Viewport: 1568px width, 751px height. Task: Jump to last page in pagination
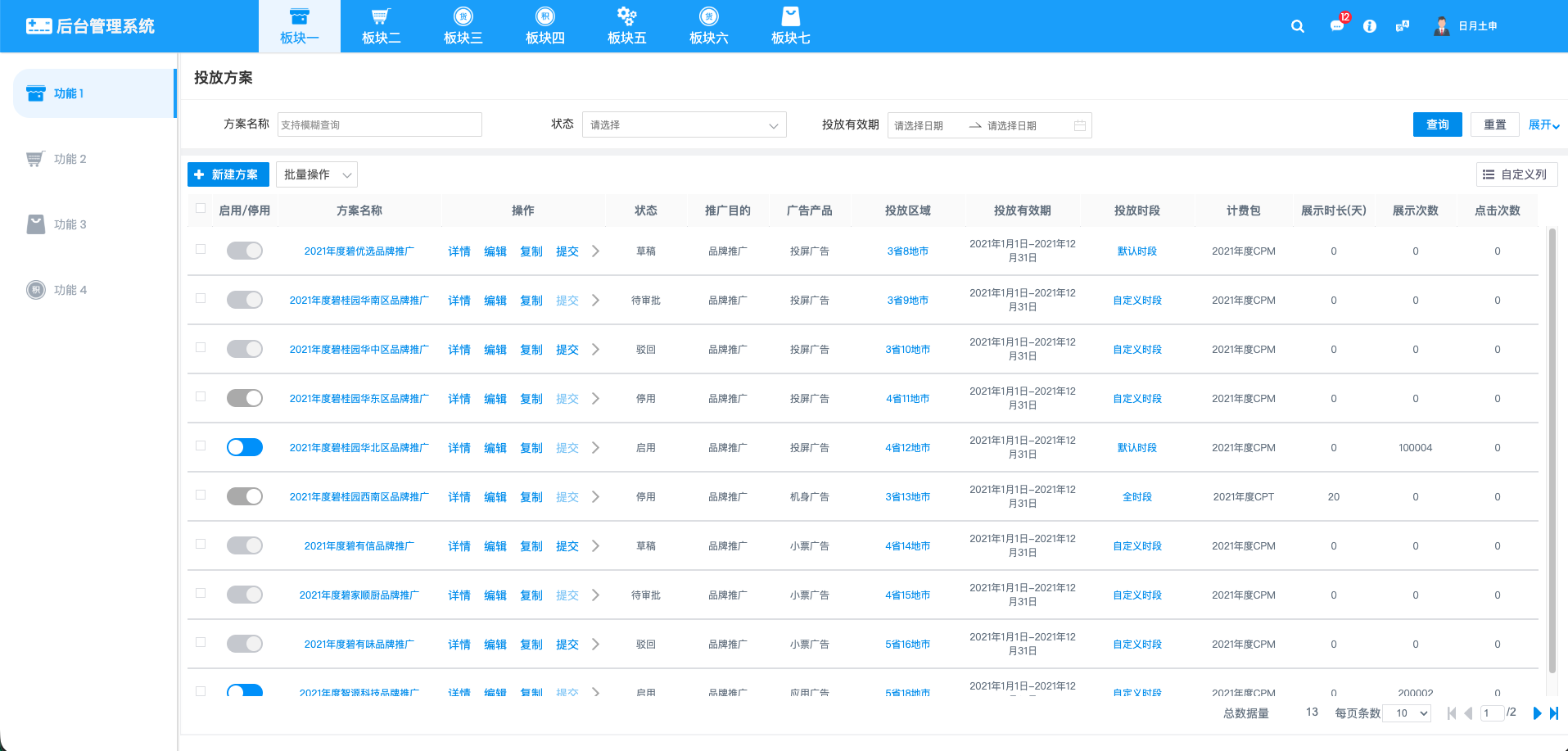tap(1553, 713)
